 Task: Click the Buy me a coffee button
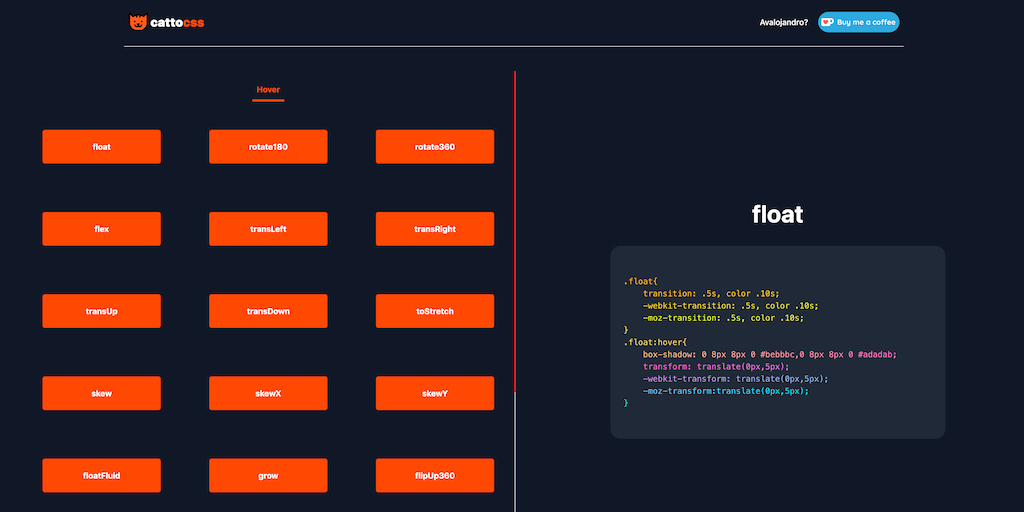858,22
